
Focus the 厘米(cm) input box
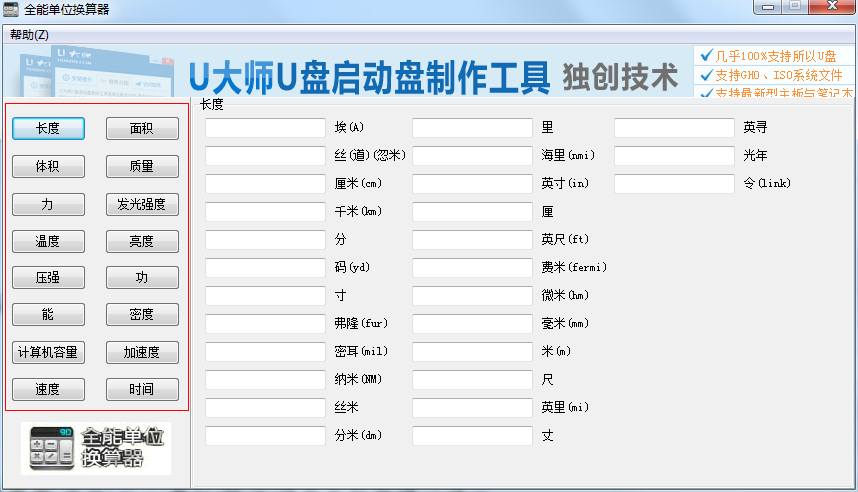tap(265, 184)
